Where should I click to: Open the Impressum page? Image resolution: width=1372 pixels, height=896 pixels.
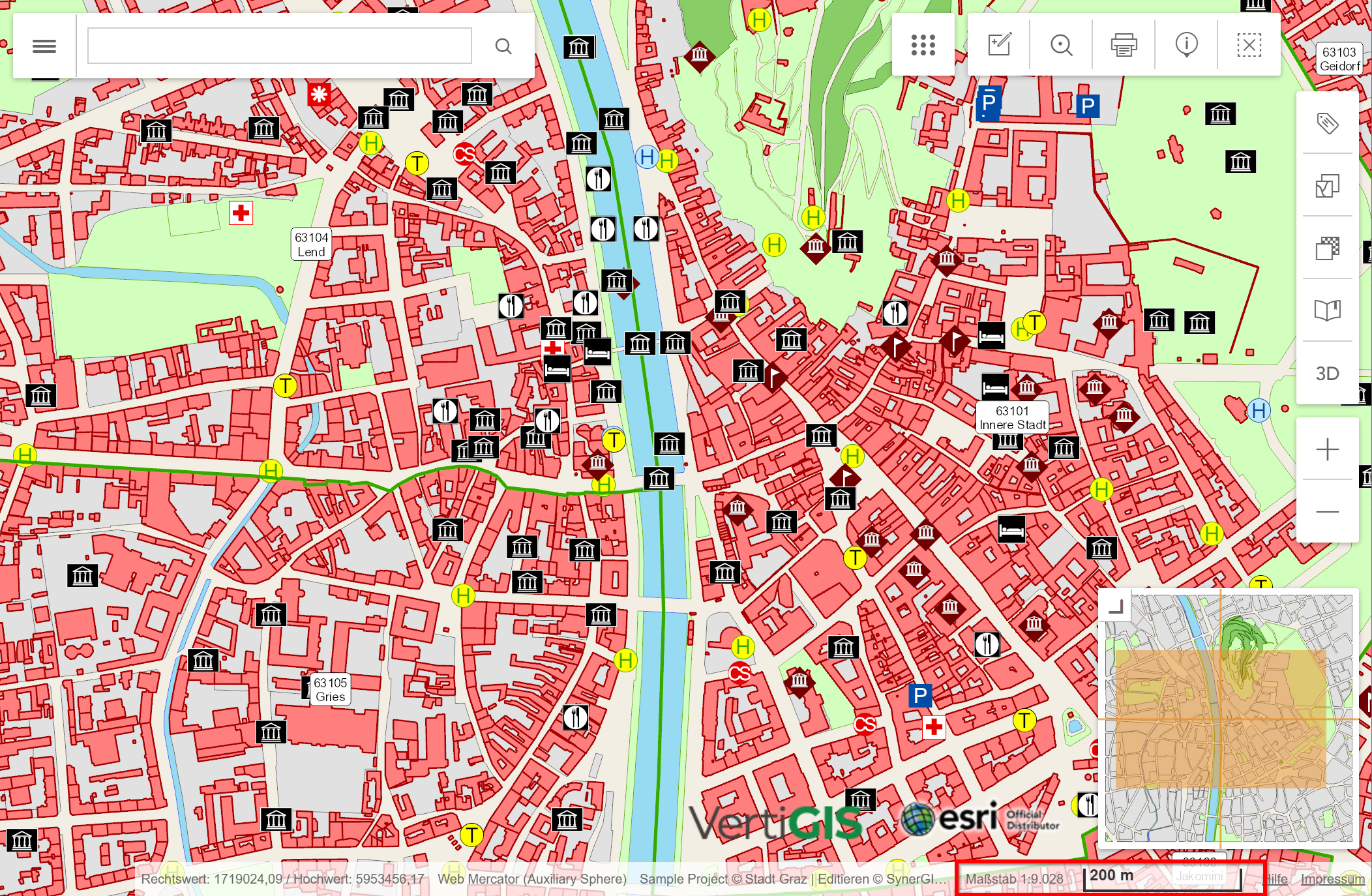pyautogui.click(x=1331, y=878)
